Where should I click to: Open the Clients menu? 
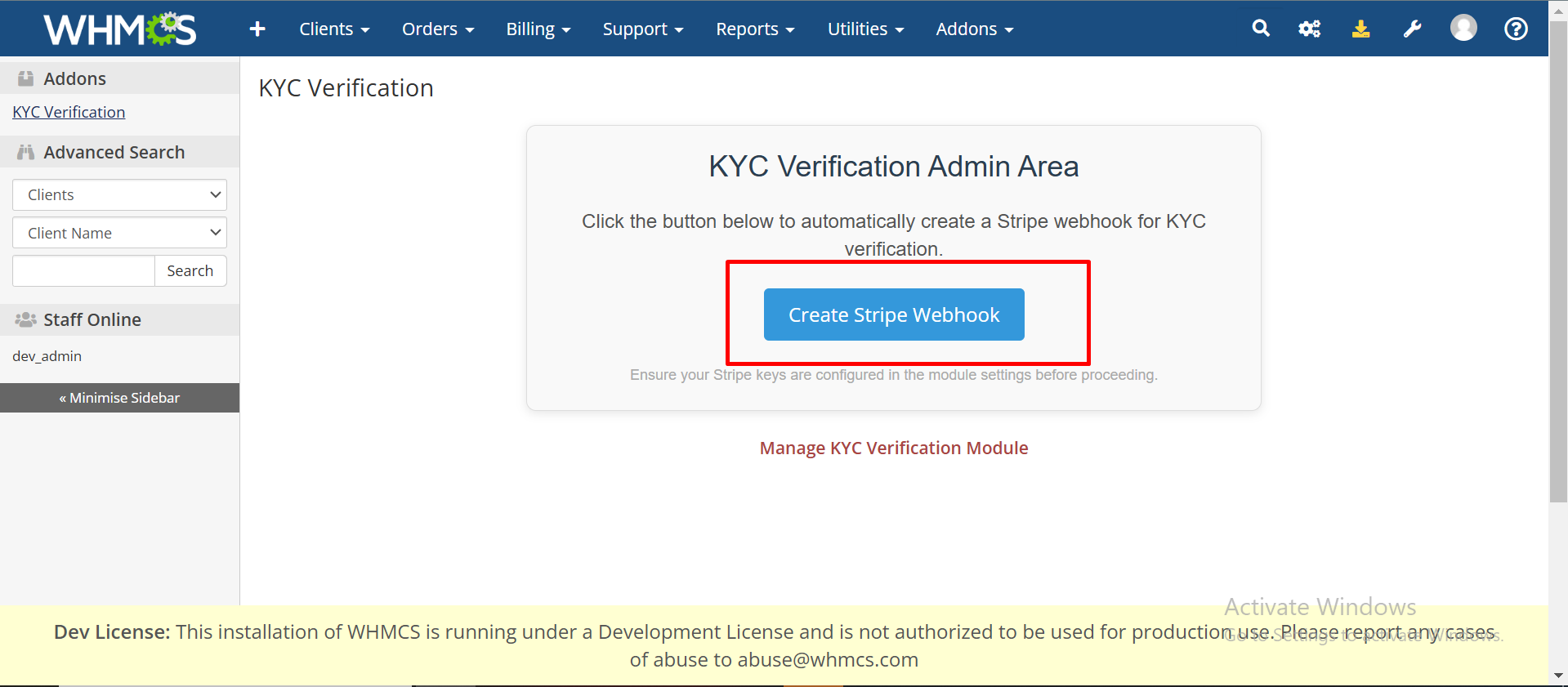click(334, 29)
